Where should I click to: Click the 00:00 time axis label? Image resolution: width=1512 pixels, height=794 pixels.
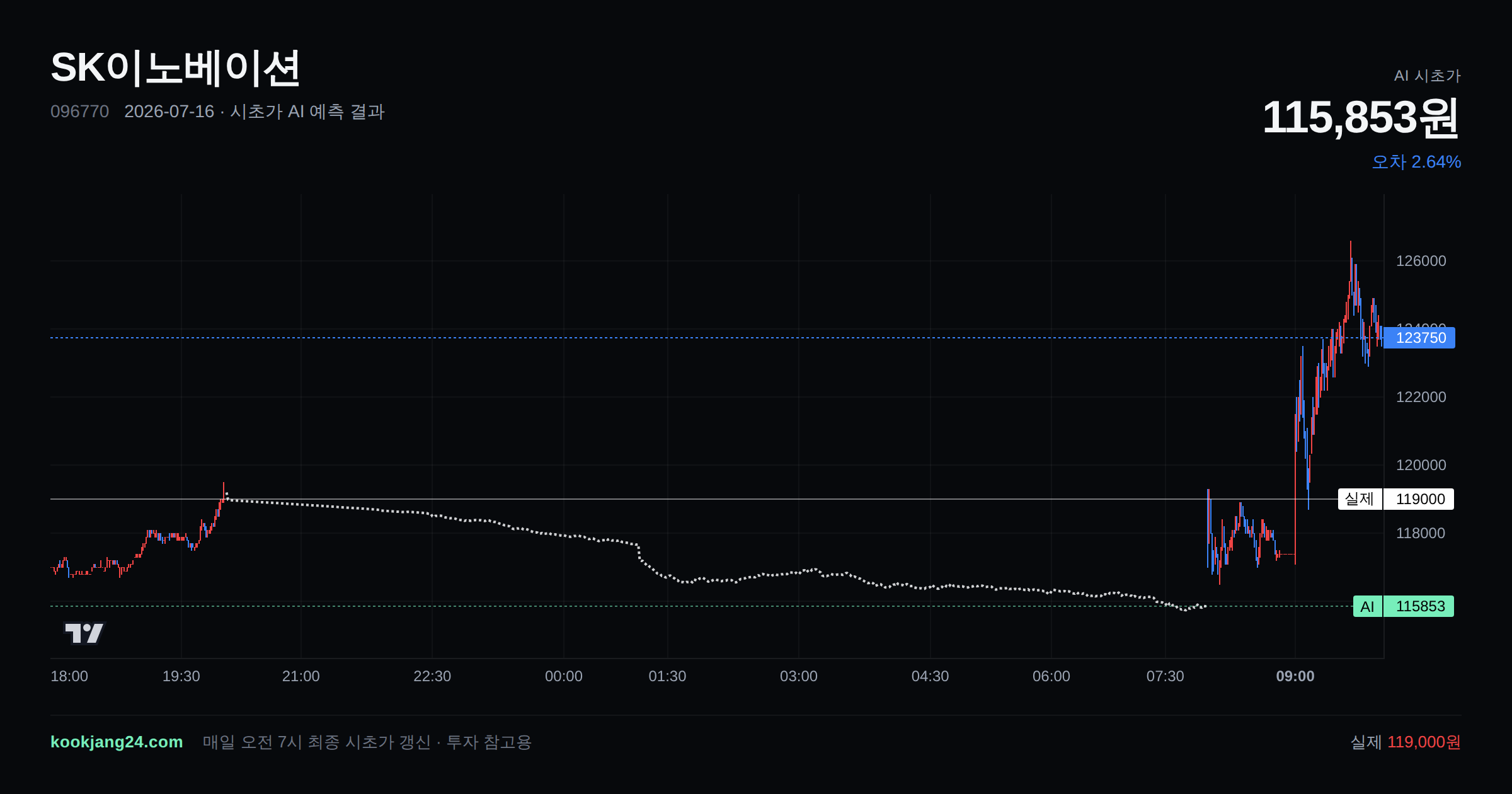563,676
